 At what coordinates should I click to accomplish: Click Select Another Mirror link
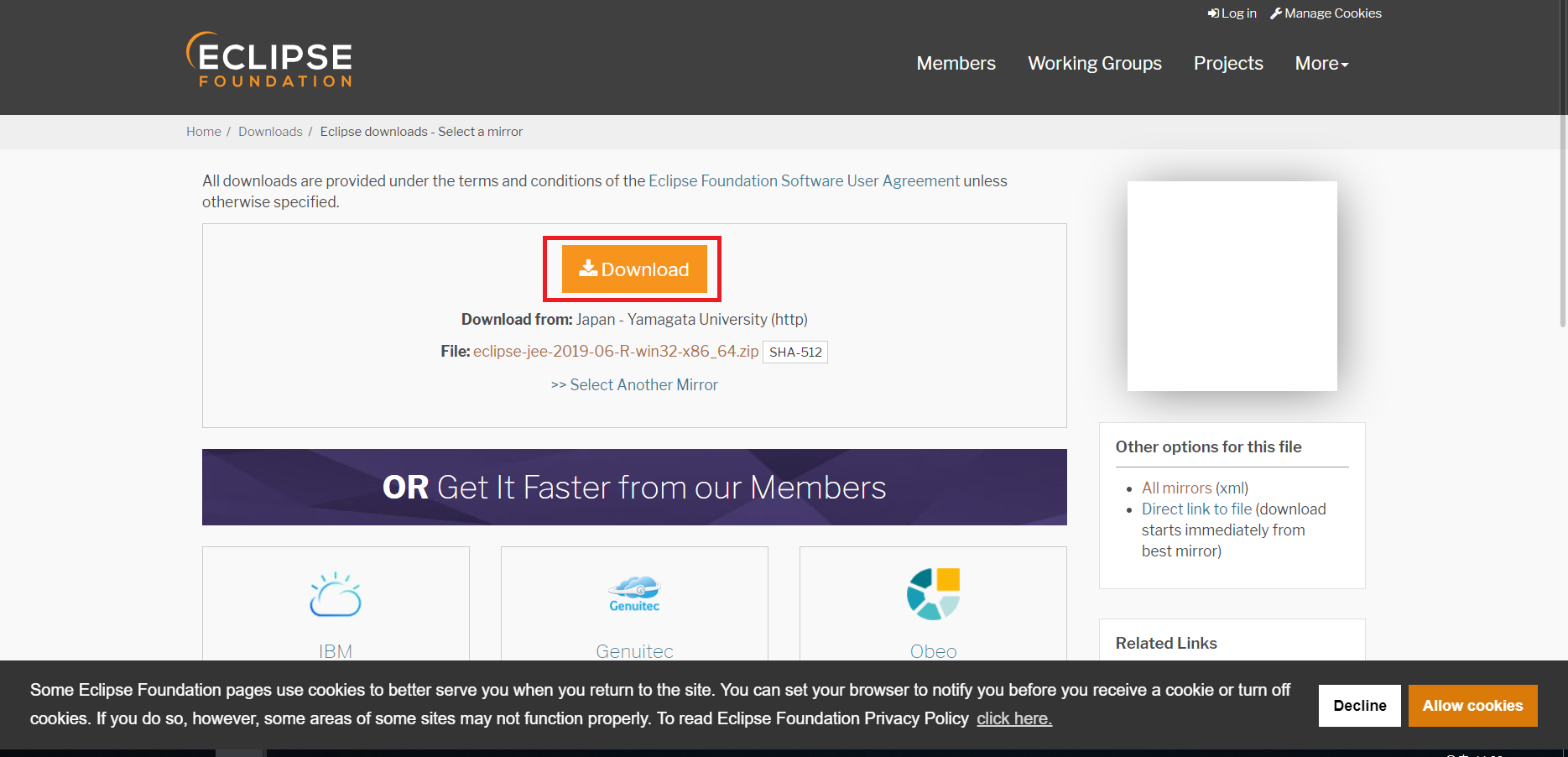click(634, 384)
